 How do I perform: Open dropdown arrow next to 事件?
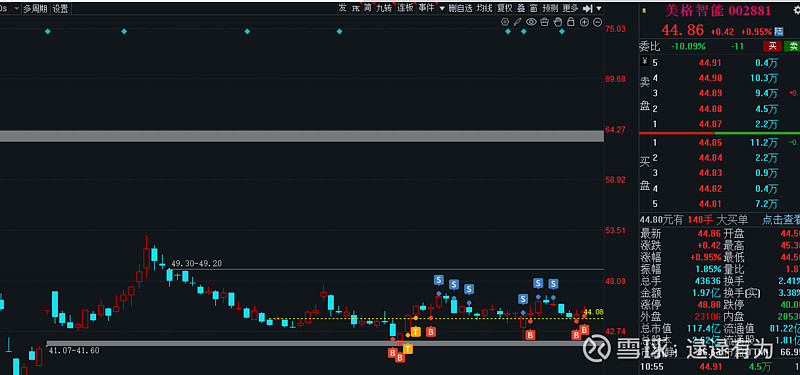[x=441, y=9]
